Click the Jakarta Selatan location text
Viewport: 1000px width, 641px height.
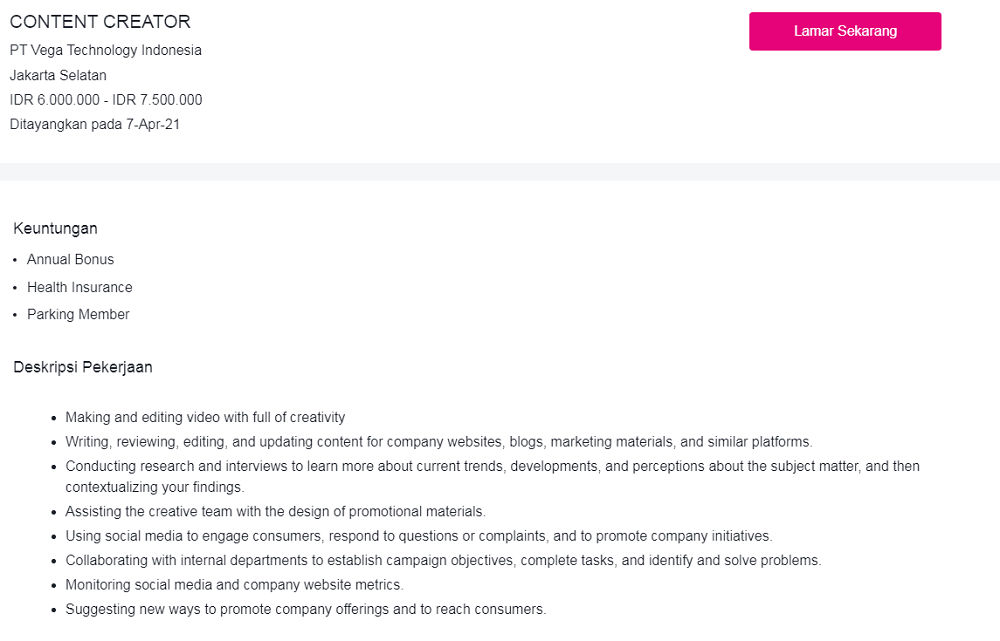(58, 75)
